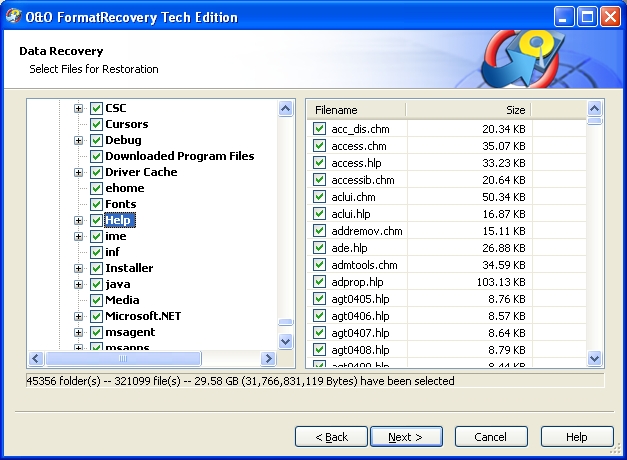Click the O&O FormatRecovery title bar icon
This screenshot has height=460, width=627.
tap(14, 16)
